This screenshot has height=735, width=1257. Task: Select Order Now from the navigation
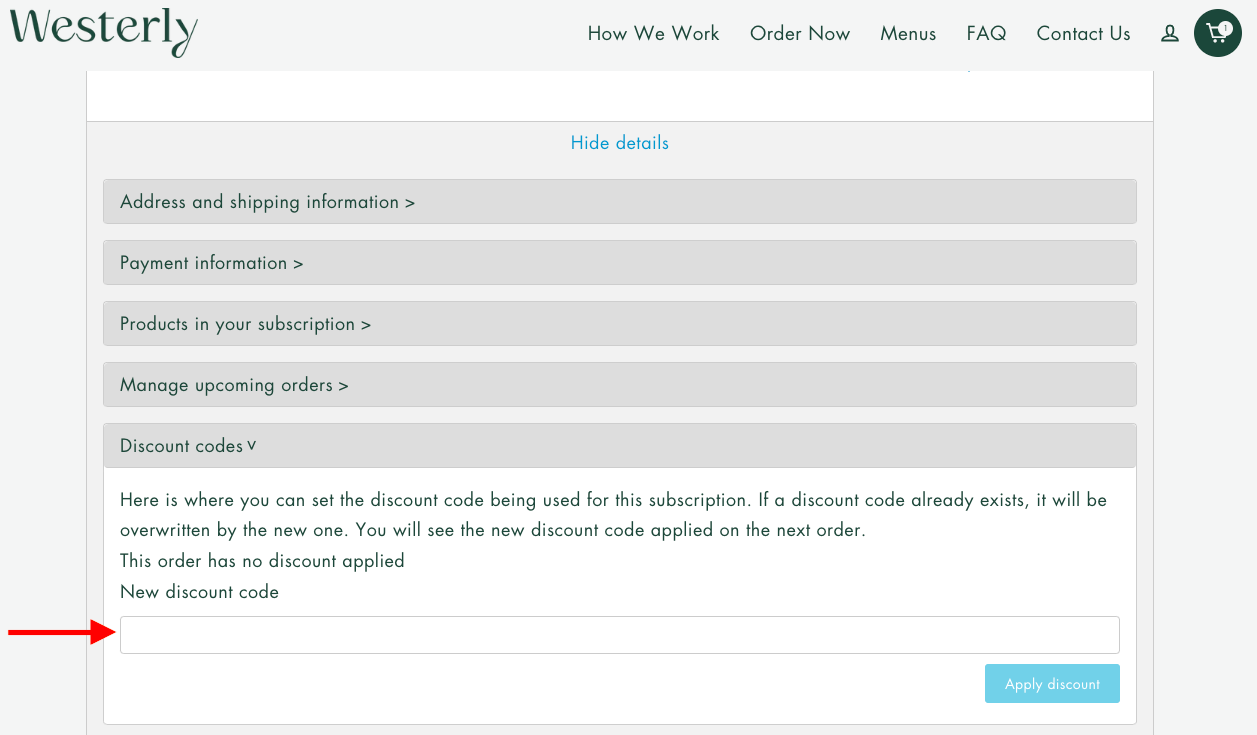800,33
